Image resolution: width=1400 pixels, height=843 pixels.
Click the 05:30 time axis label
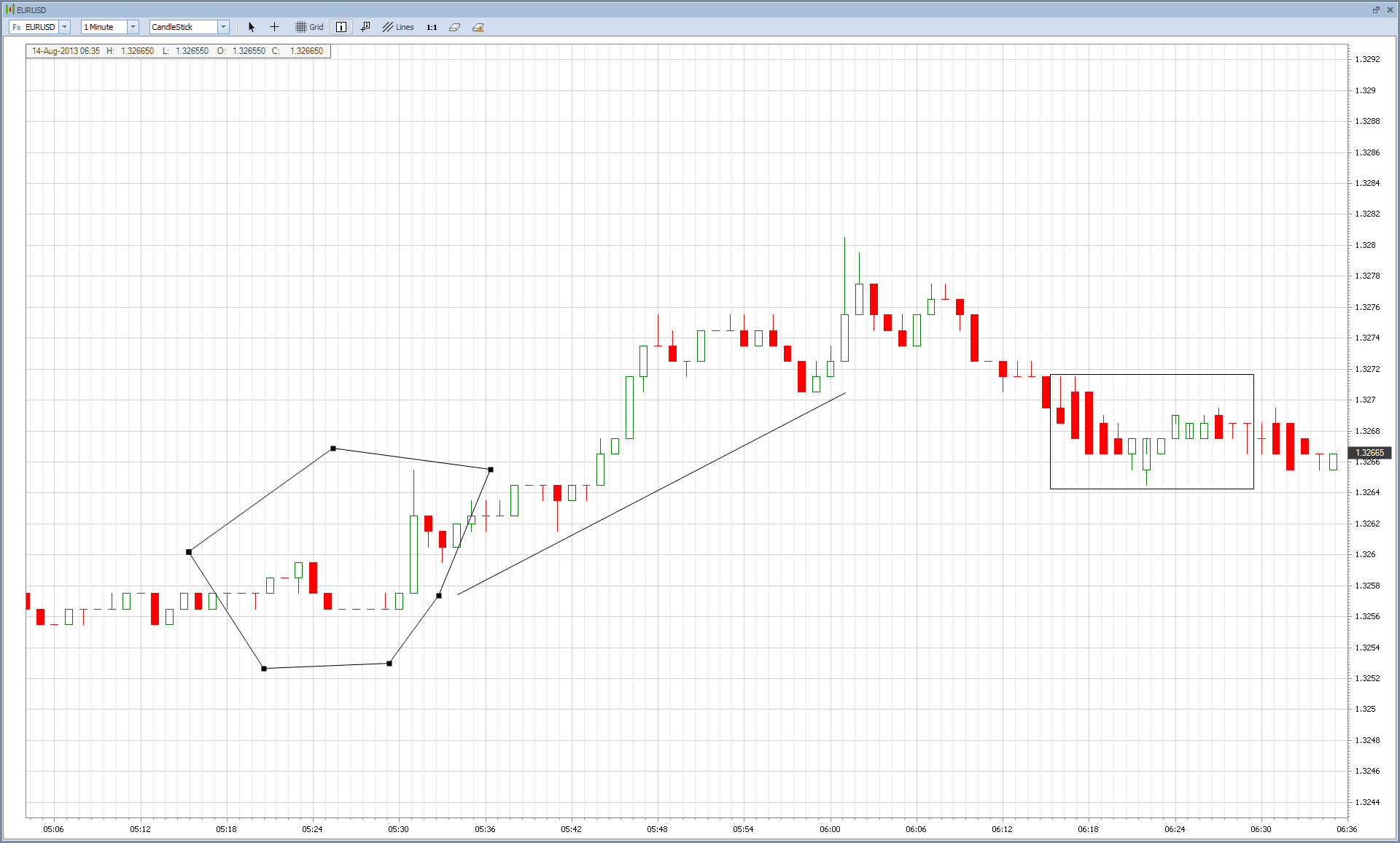point(398,829)
